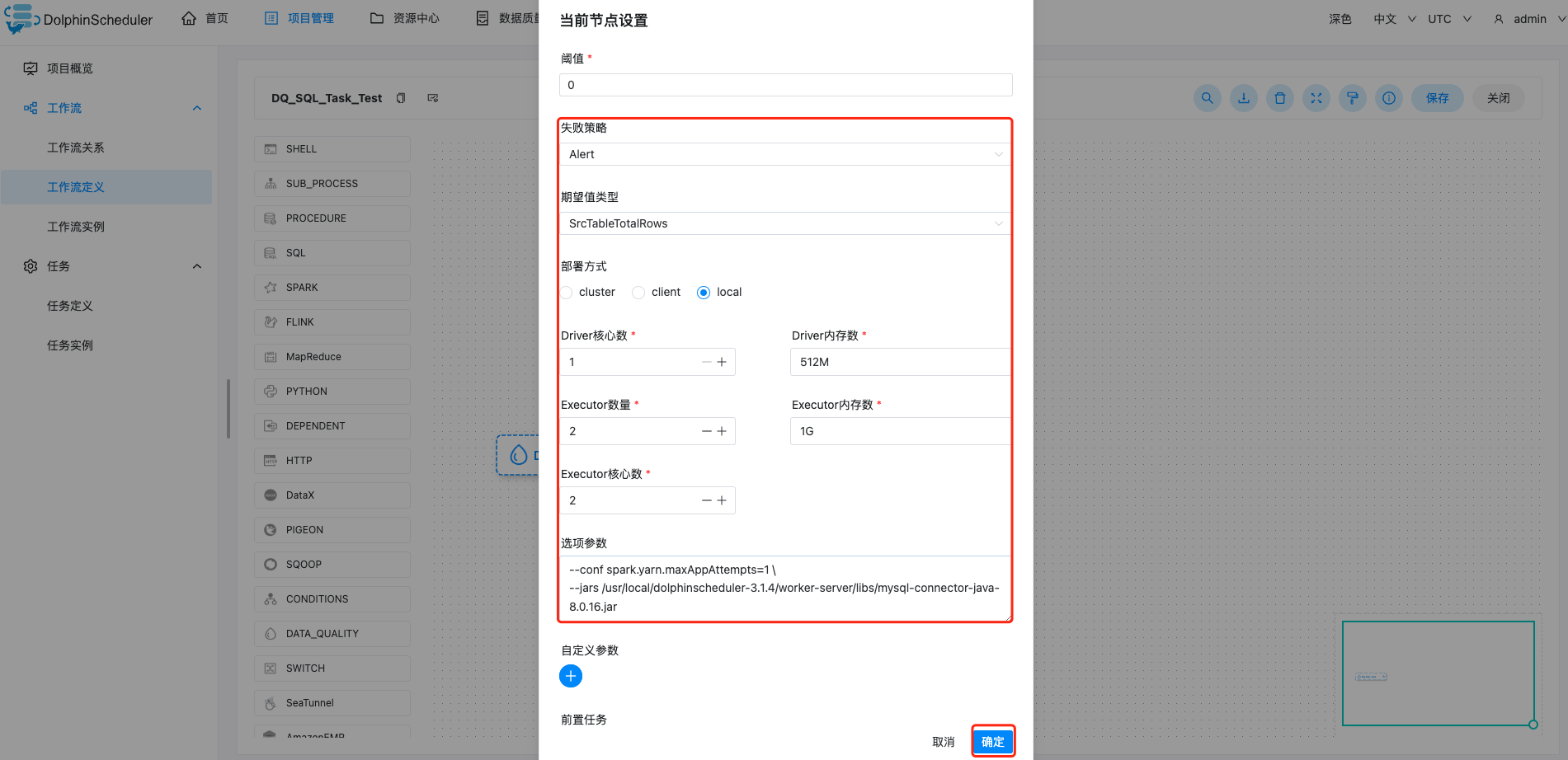Click the 阈值 threshold input field
This screenshot has width=1568, height=760.
[x=785, y=85]
